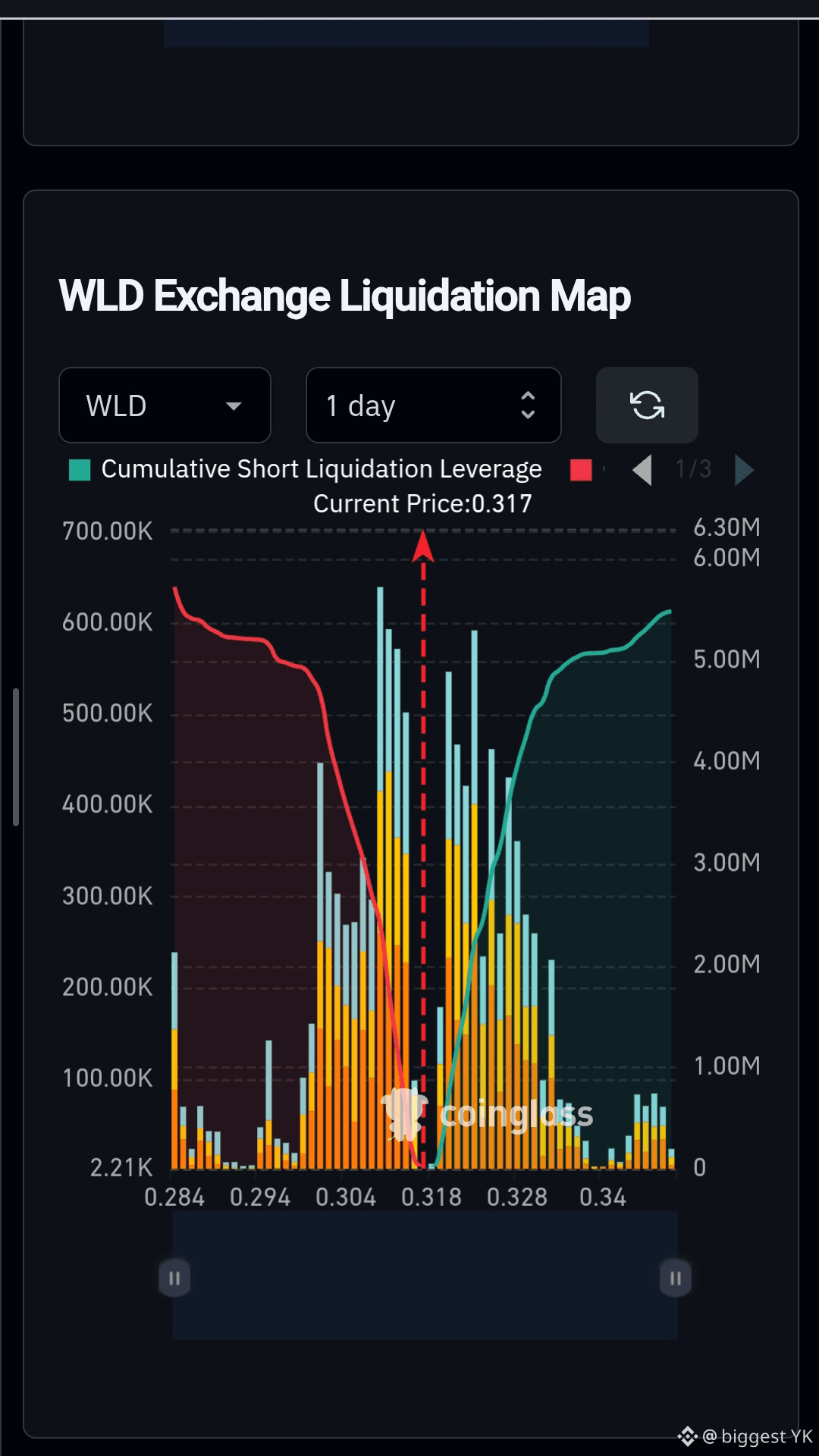Click the 6.00M right axis label
Image resolution: width=819 pixels, height=1456 pixels.
pos(726,558)
